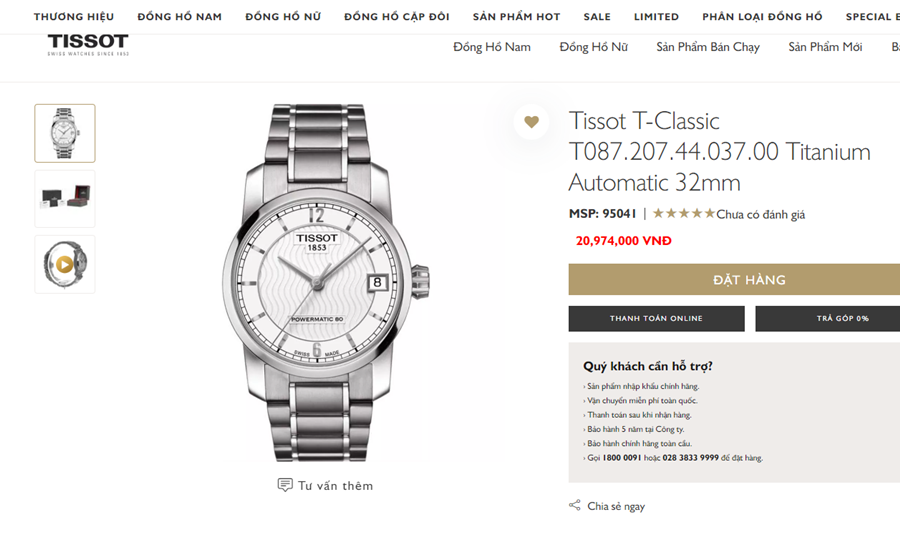Click the chat icon beside Tư vấn thêm

(x=285, y=485)
